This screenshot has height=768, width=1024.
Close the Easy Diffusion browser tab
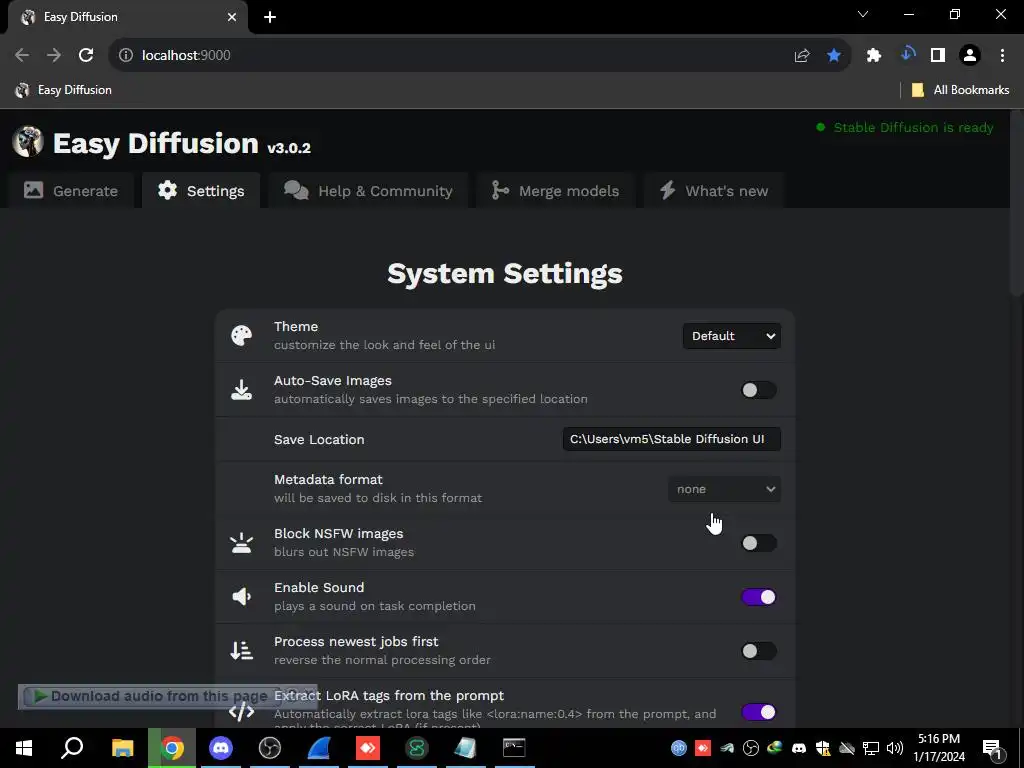click(x=232, y=17)
